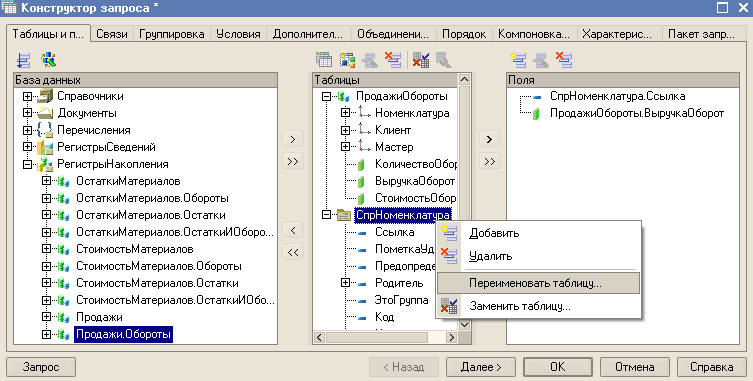Expand the Номенклатура dimension in Таблицы
The image size is (753, 381).
tap(345, 113)
